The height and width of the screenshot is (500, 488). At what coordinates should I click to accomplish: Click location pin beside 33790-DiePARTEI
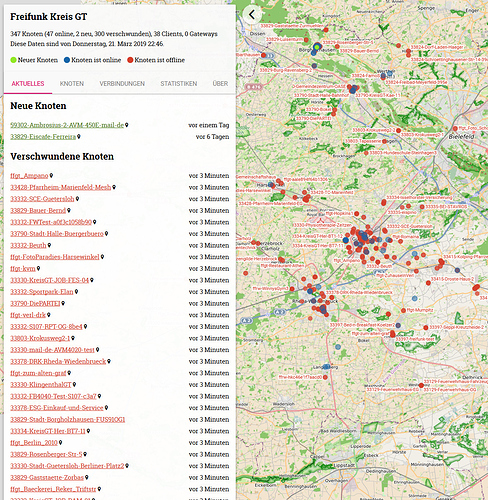click(63, 303)
